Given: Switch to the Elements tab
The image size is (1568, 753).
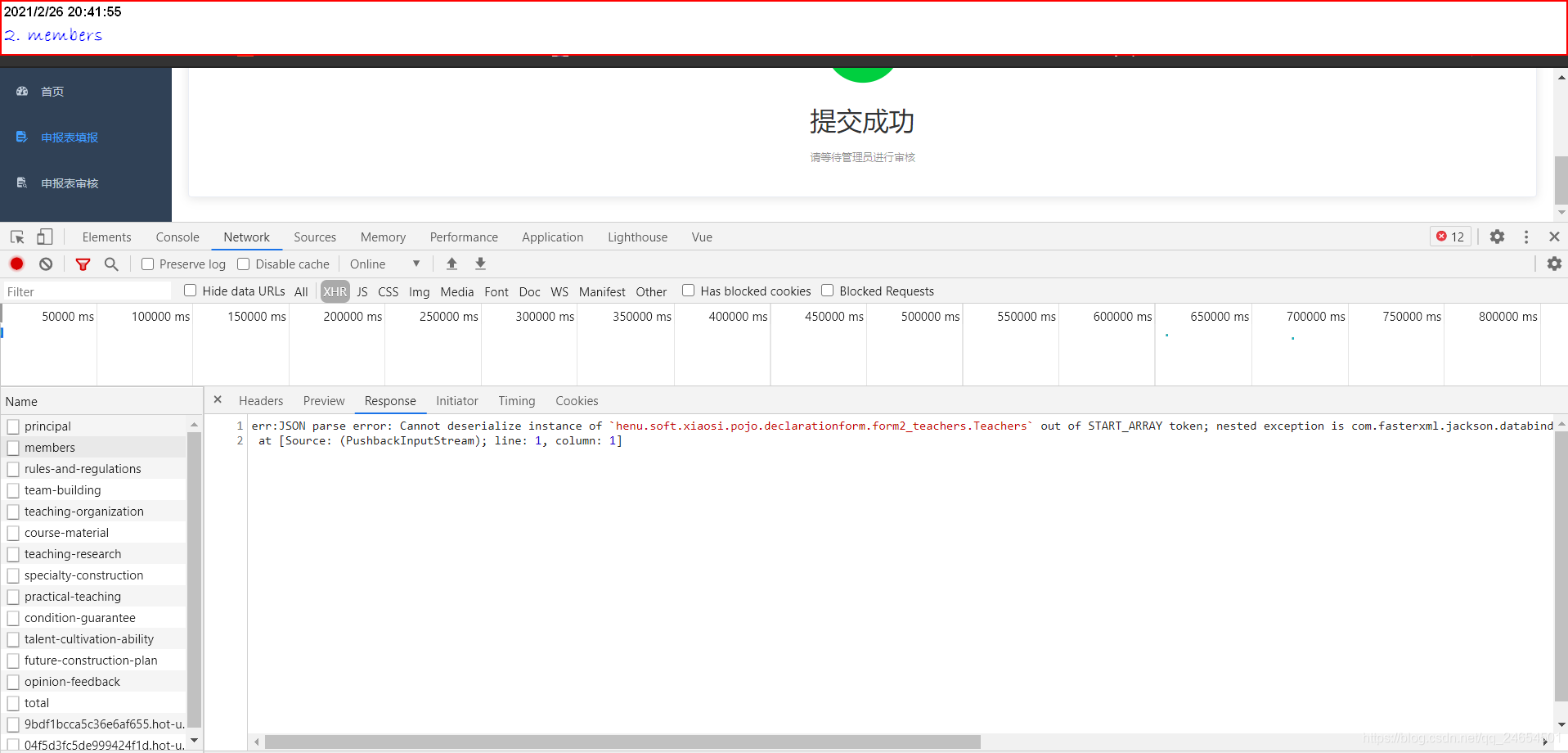Looking at the screenshot, I should coord(106,237).
